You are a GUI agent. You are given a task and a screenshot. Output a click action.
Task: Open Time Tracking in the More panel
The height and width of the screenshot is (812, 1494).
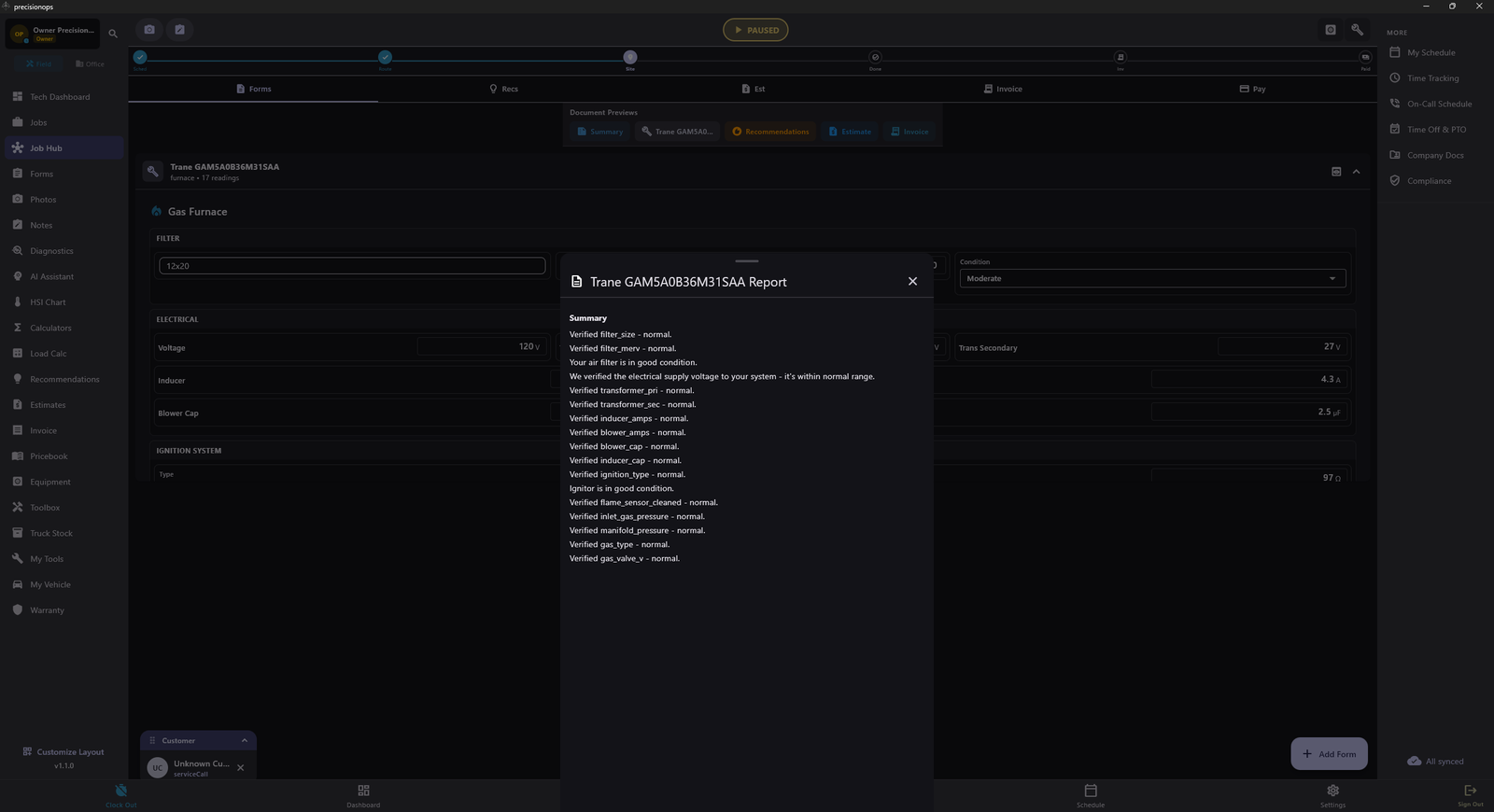(x=1436, y=78)
